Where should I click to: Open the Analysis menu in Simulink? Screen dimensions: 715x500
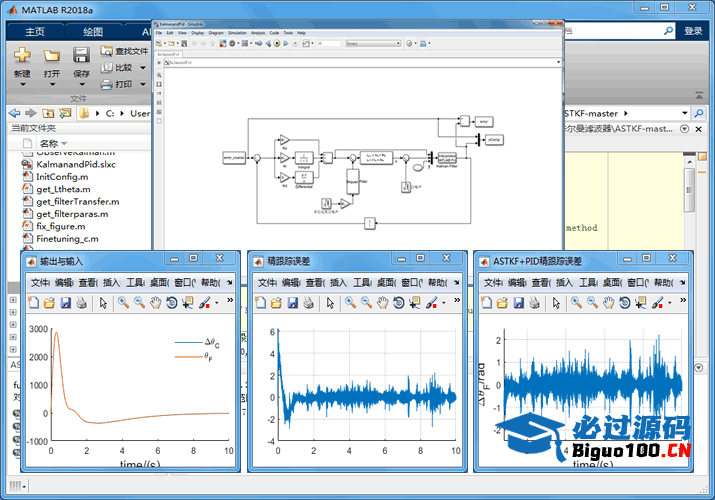[x=258, y=33]
